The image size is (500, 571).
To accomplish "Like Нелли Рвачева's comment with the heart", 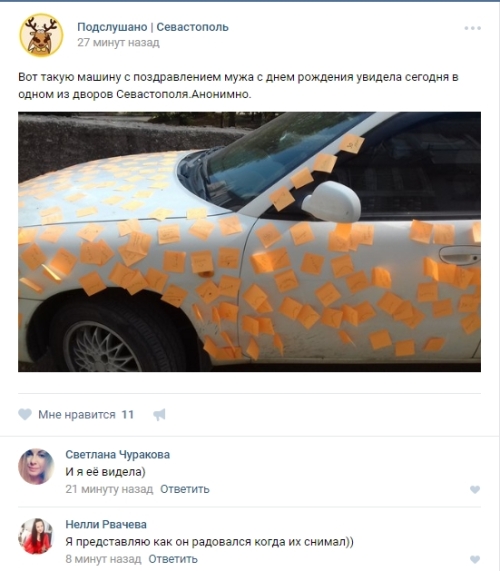I will (x=475, y=559).
